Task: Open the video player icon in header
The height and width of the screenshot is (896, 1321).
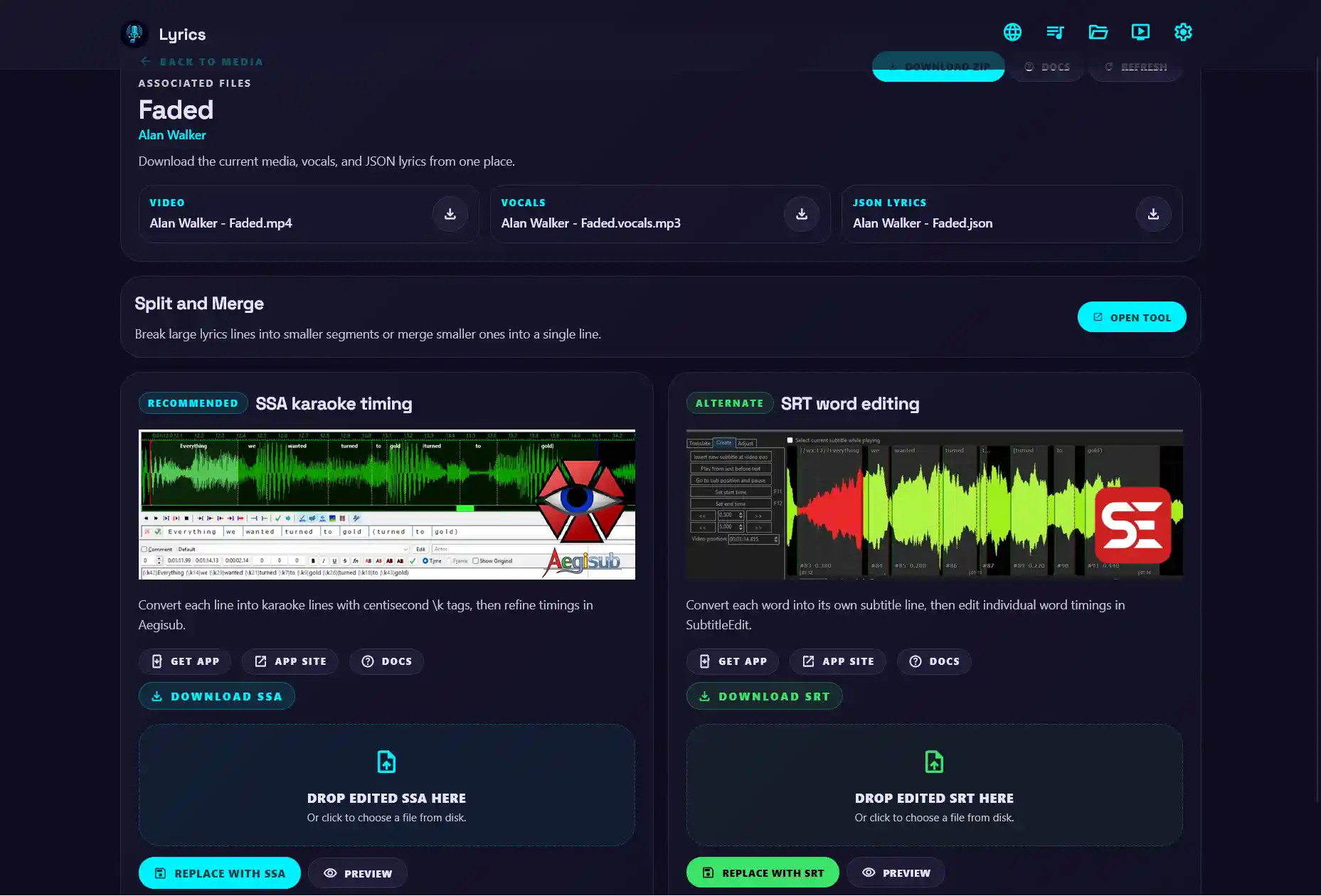Action: coord(1140,32)
